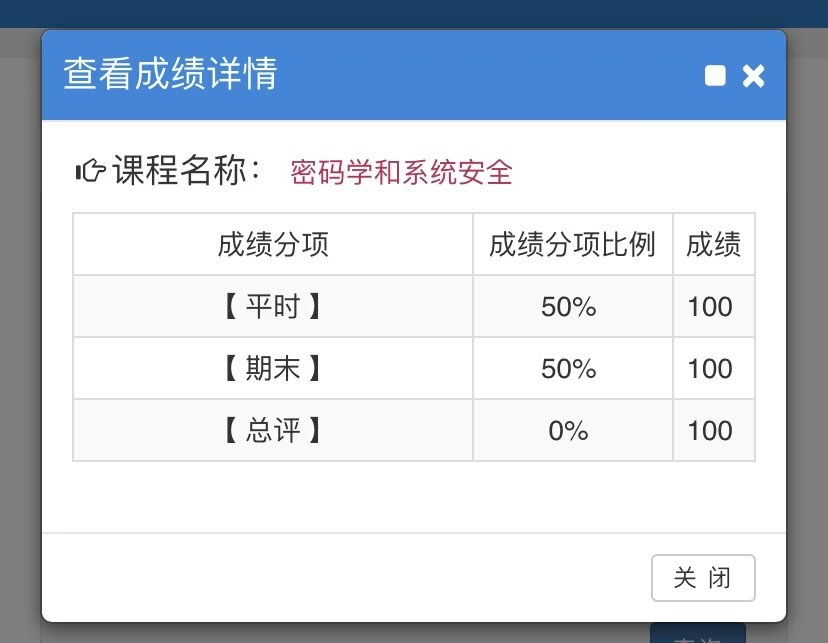Select the 【平时】 row label
828x643 pixels.
tap(273, 307)
